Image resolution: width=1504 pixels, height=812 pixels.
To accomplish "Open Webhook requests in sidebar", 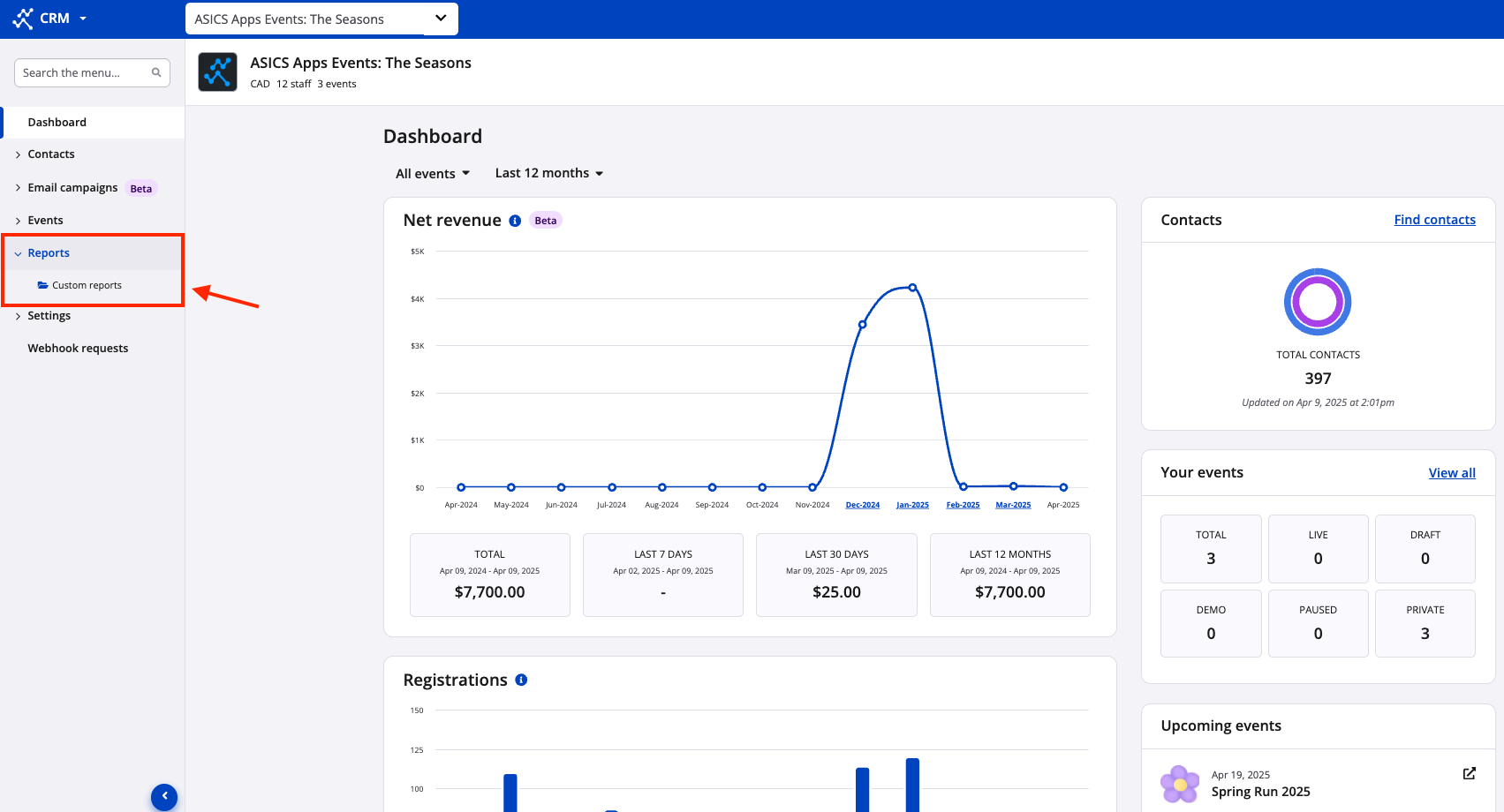I will coord(78,349).
